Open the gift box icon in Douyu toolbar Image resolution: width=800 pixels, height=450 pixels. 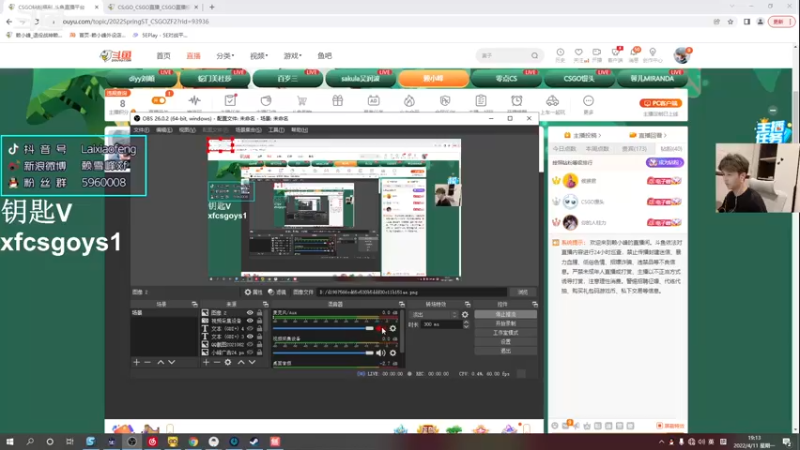point(338,101)
